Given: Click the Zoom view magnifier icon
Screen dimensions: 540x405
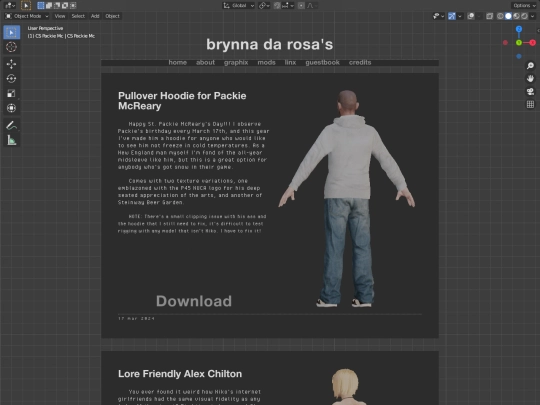Looking at the screenshot, I should [530, 65].
